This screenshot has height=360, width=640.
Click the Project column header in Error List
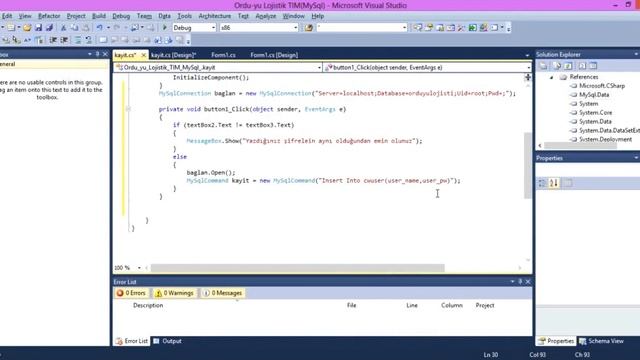coord(485,305)
